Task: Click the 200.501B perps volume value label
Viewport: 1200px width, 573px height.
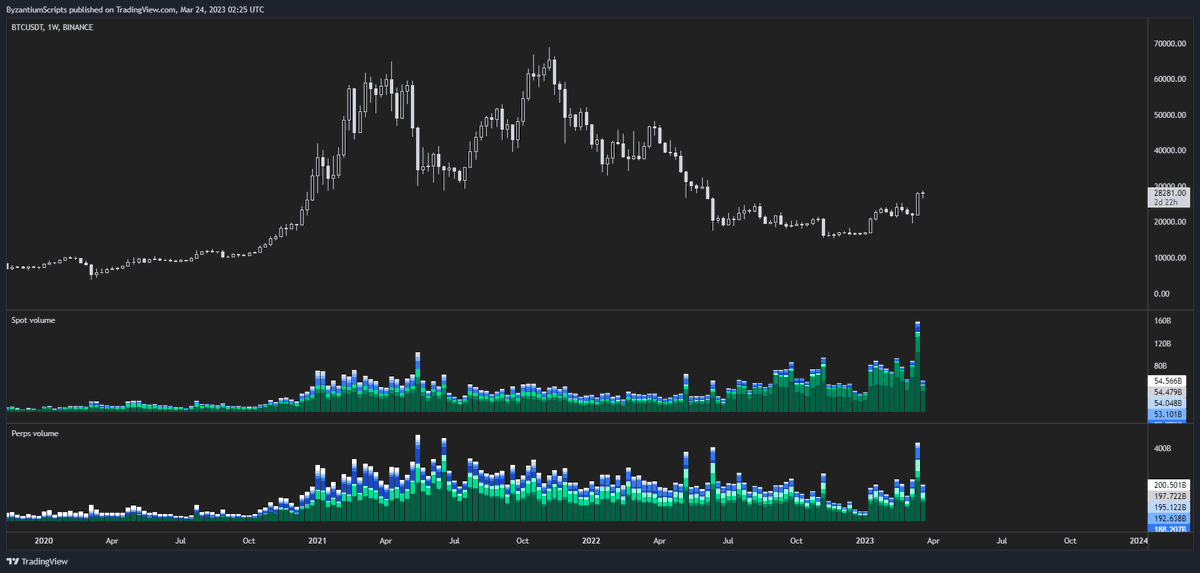Action: 1170,483
